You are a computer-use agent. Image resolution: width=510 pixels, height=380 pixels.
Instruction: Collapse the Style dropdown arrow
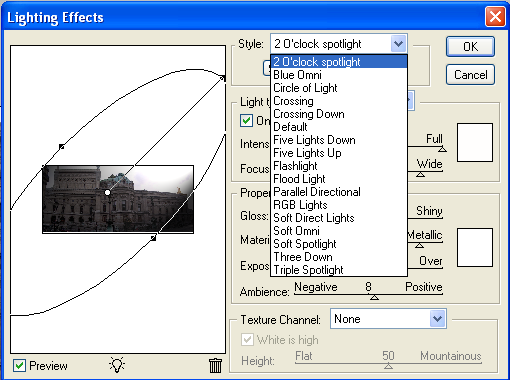point(398,44)
